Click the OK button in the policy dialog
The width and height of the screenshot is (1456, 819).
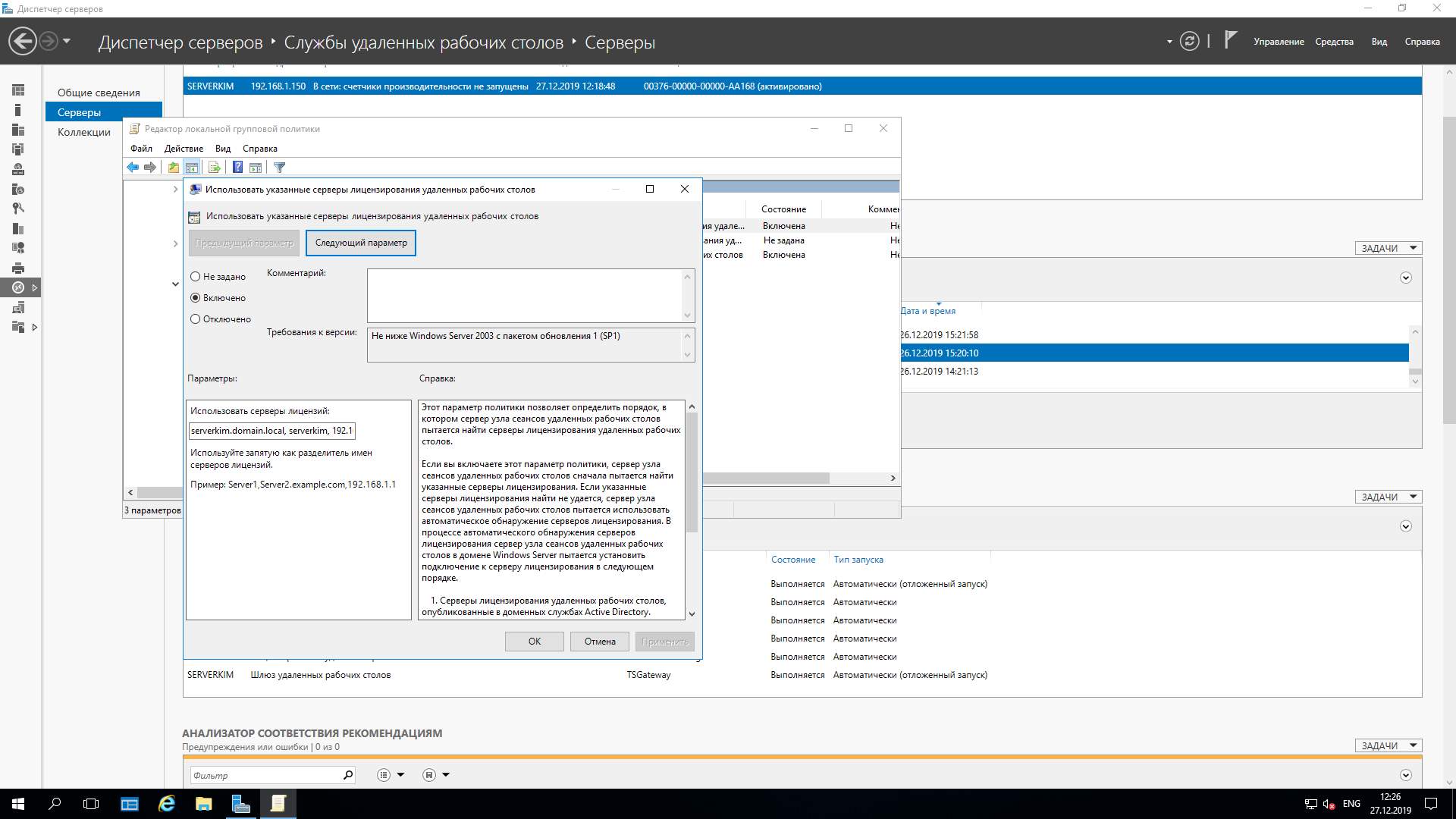[x=535, y=642]
